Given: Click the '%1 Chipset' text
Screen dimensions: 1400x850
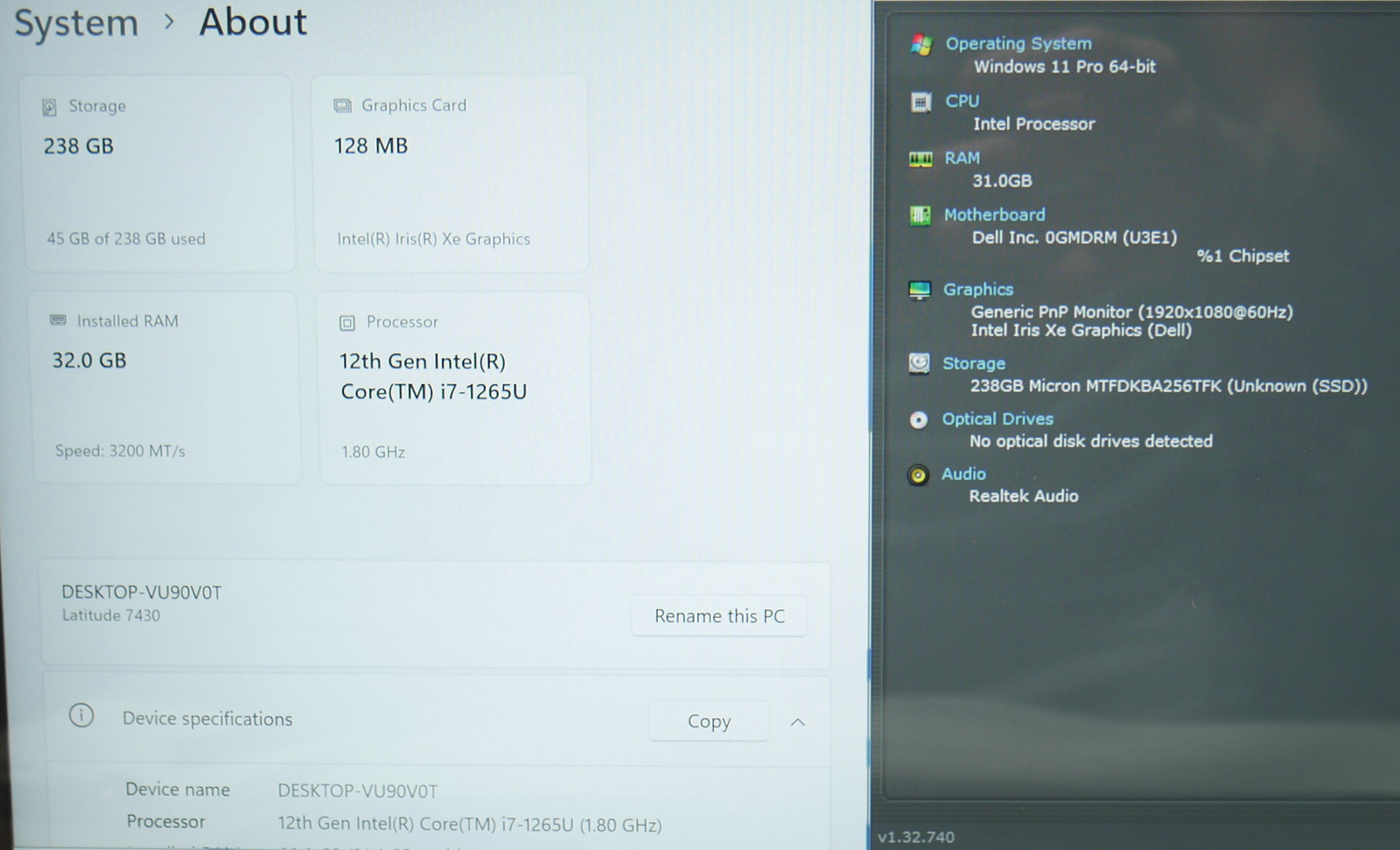Looking at the screenshot, I should coord(1243,256).
